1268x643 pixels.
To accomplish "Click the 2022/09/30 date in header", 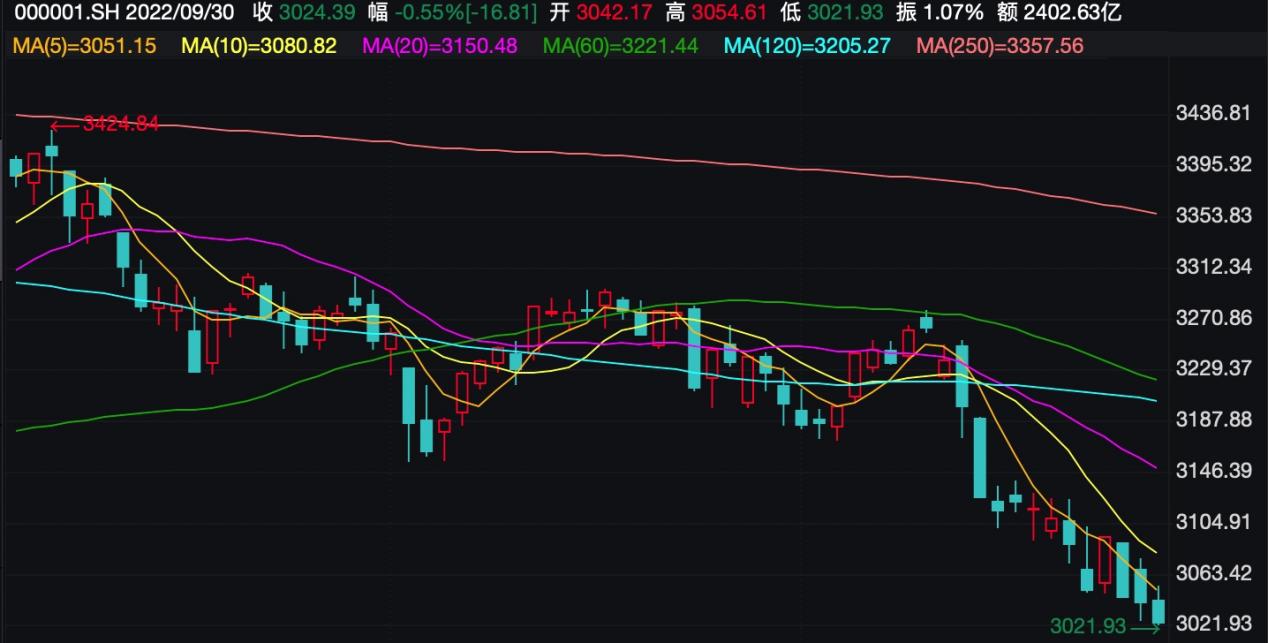I will click(181, 14).
